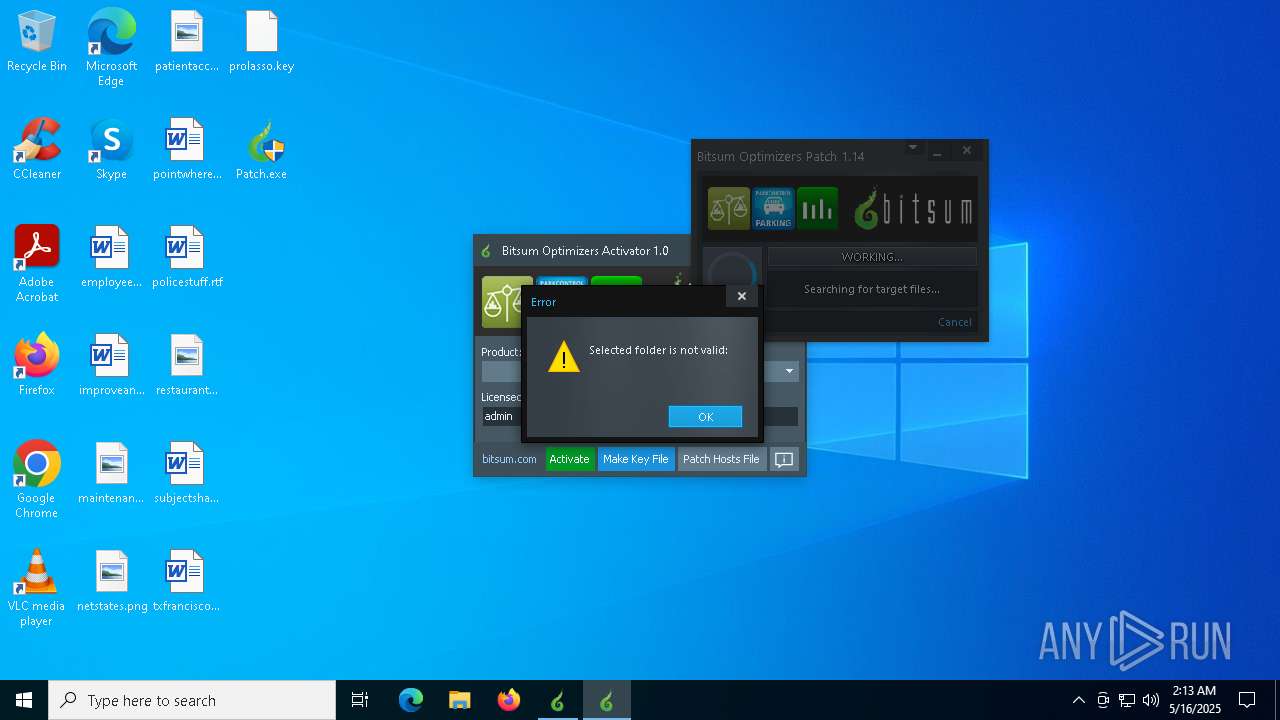Select the improvean Word document icon
1280x720 pixels.
point(111,365)
